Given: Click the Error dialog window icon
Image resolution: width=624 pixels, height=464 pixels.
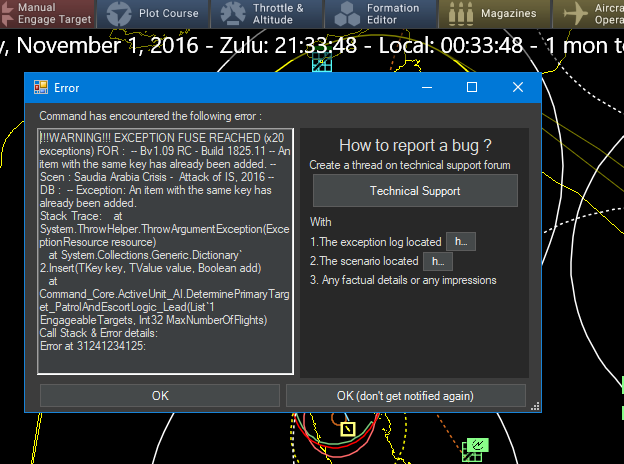Looking at the screenshot, I should click(x=41, y=87).
